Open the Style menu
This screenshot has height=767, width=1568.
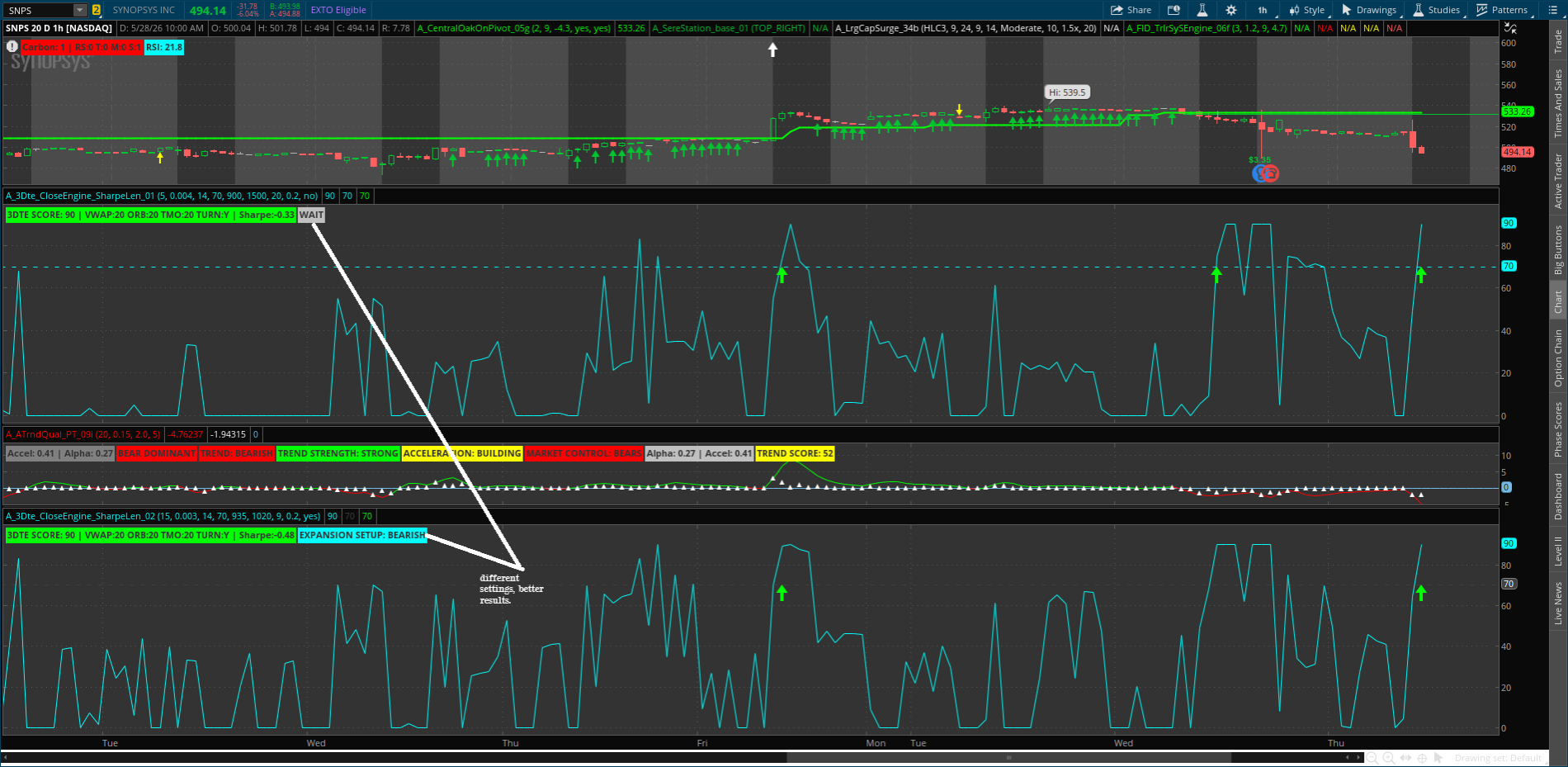coord(1308,10)
